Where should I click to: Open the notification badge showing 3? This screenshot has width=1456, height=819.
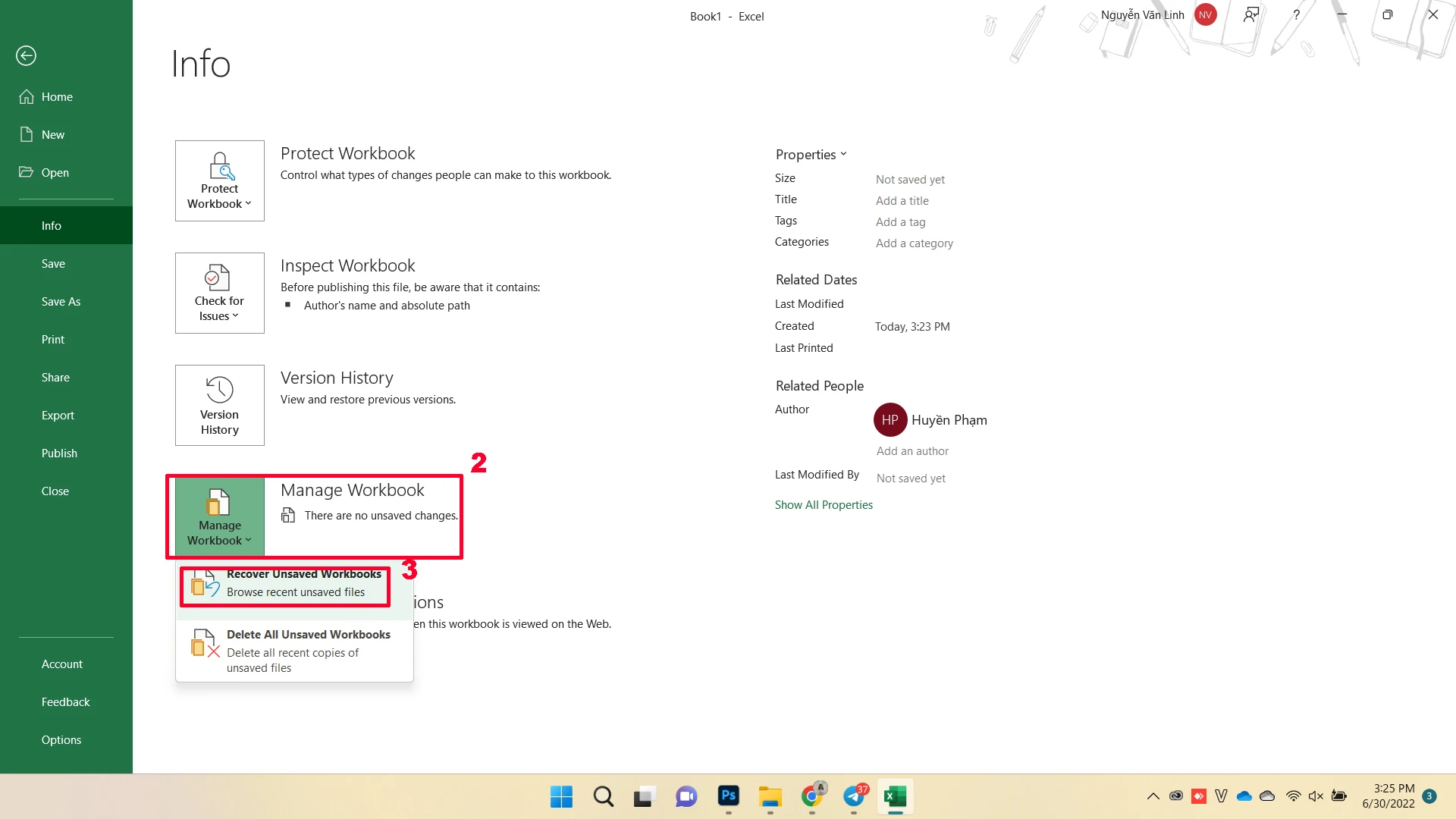pos(1429,796)
